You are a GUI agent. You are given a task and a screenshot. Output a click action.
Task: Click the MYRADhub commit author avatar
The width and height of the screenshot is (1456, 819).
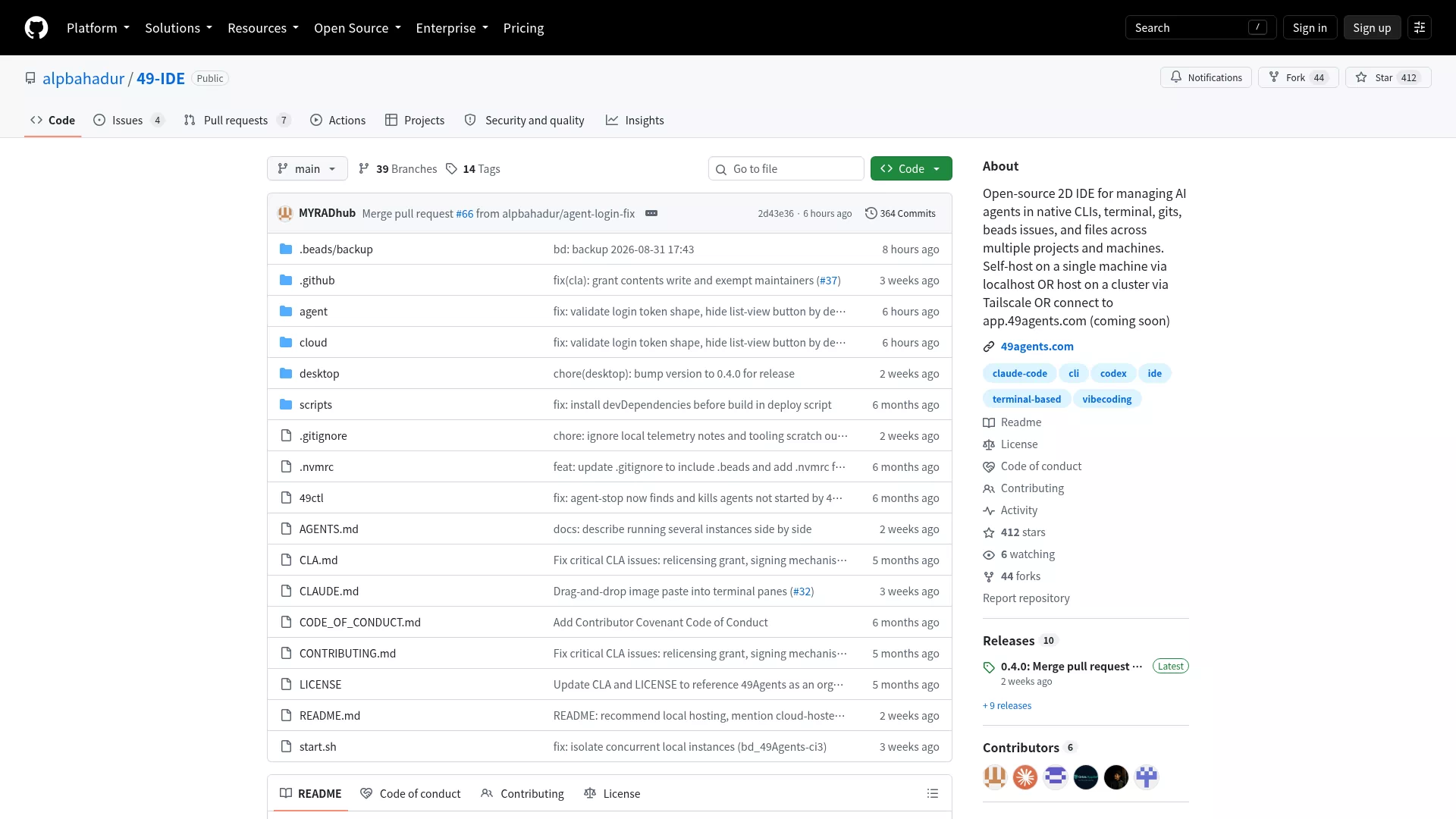point(285,214)
